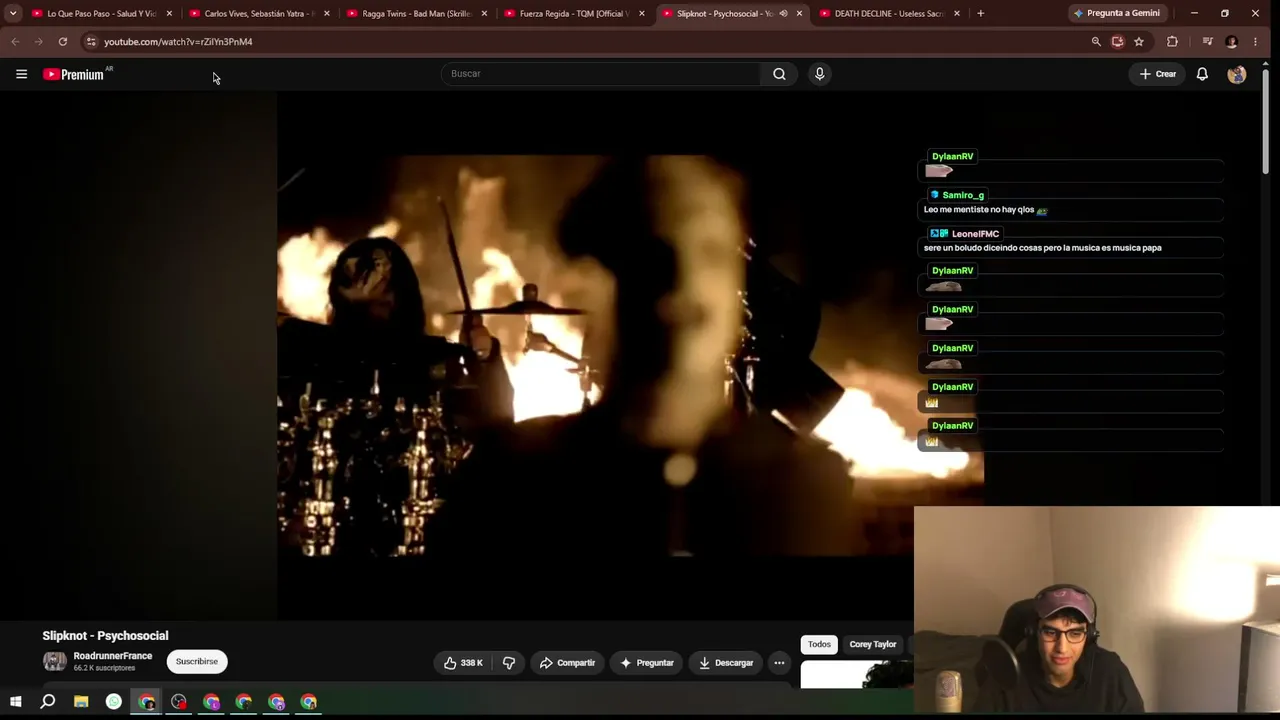This screenshot has width=1280, height=720.
Task: Close the Carlos Vives, Sebastián Yatra tab
Action: point(326,14)
